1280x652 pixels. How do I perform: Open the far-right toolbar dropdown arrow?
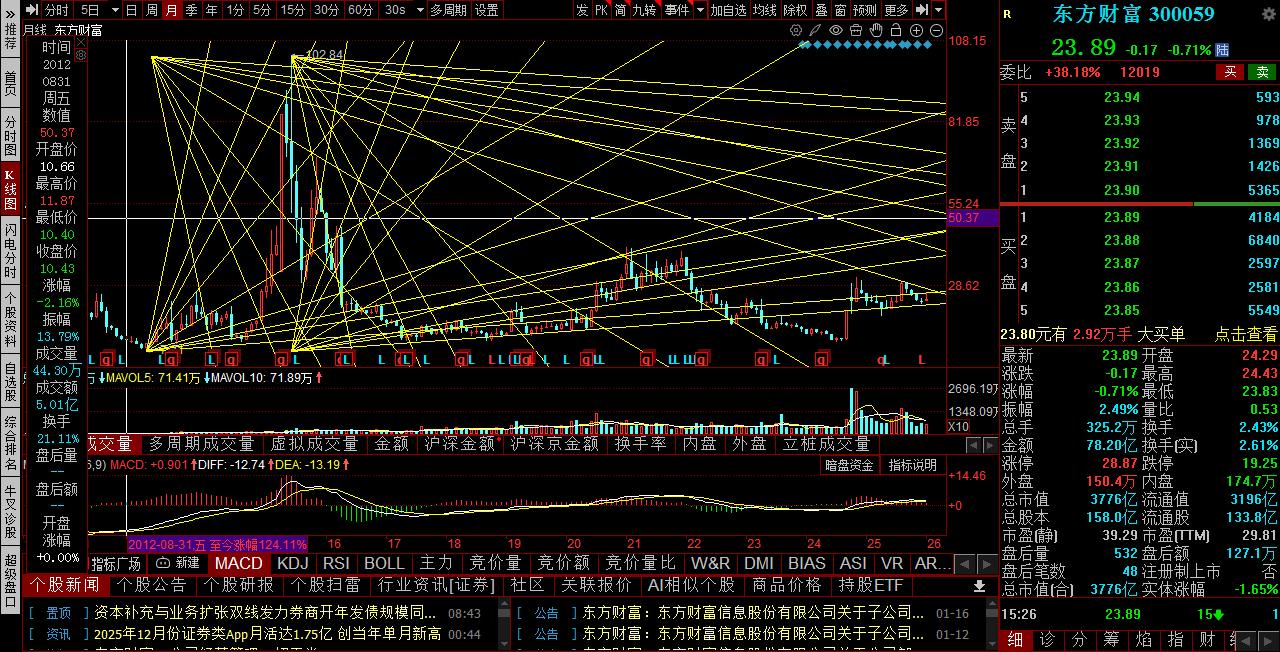(x=938, y=10)
